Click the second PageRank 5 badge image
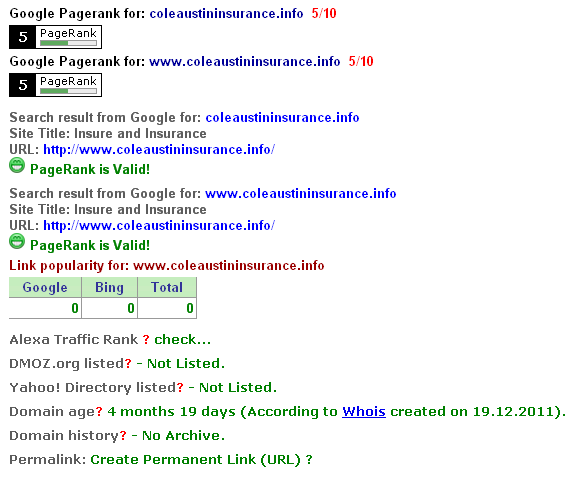The image size is (573, 479). coord(55,85)
